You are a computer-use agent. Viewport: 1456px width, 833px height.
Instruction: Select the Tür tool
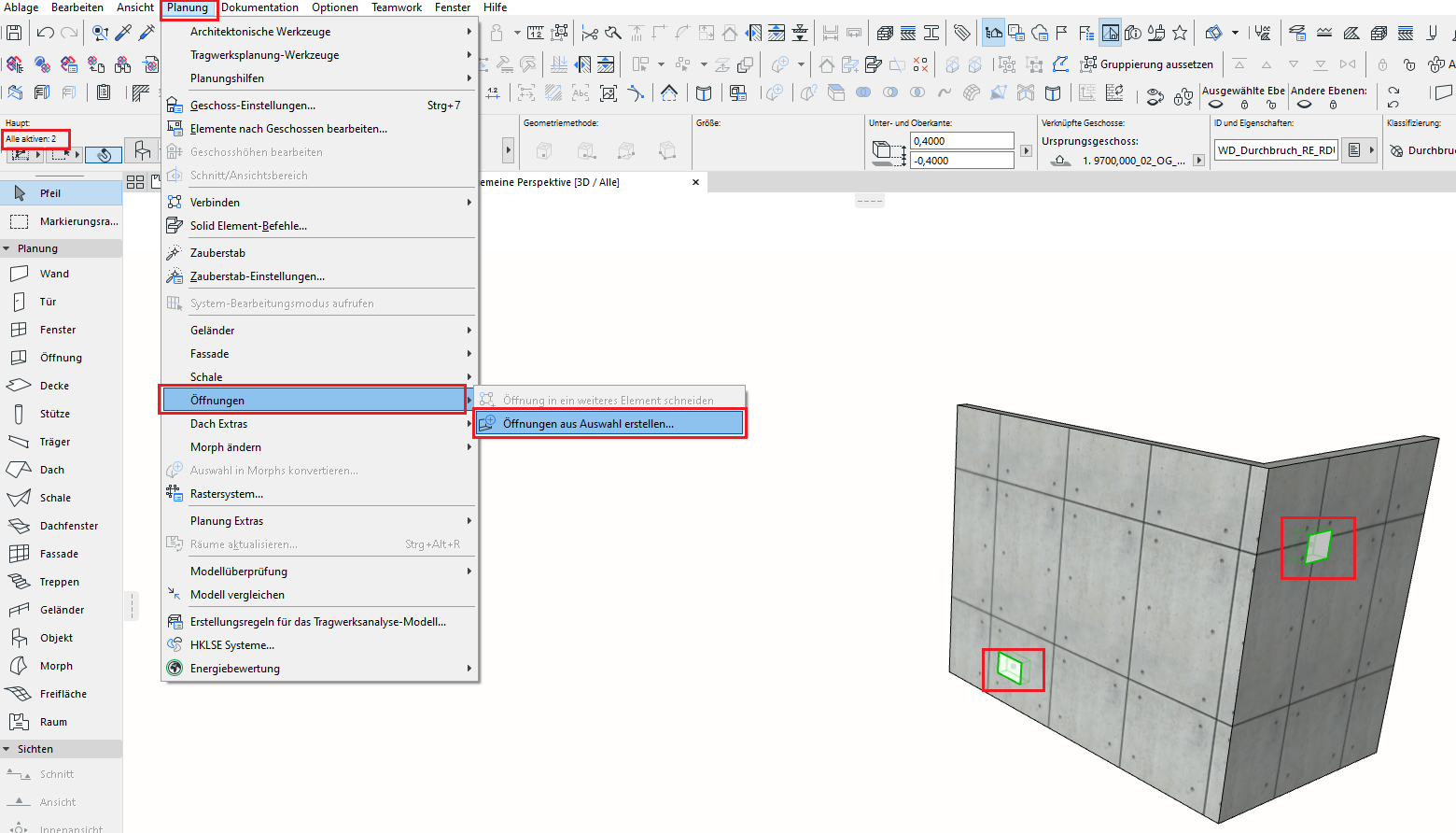[x=48, y=302]
